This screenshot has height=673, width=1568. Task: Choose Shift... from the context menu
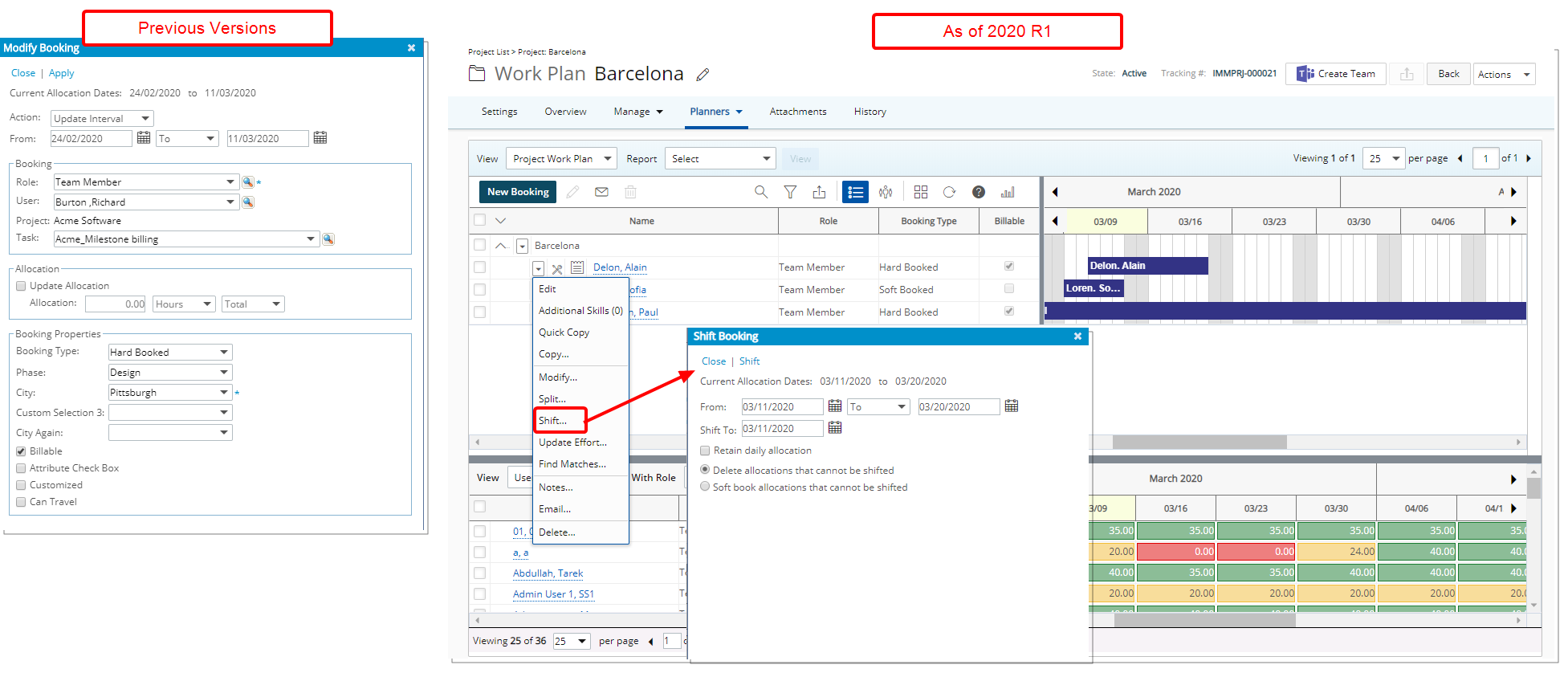pos(552,420)
